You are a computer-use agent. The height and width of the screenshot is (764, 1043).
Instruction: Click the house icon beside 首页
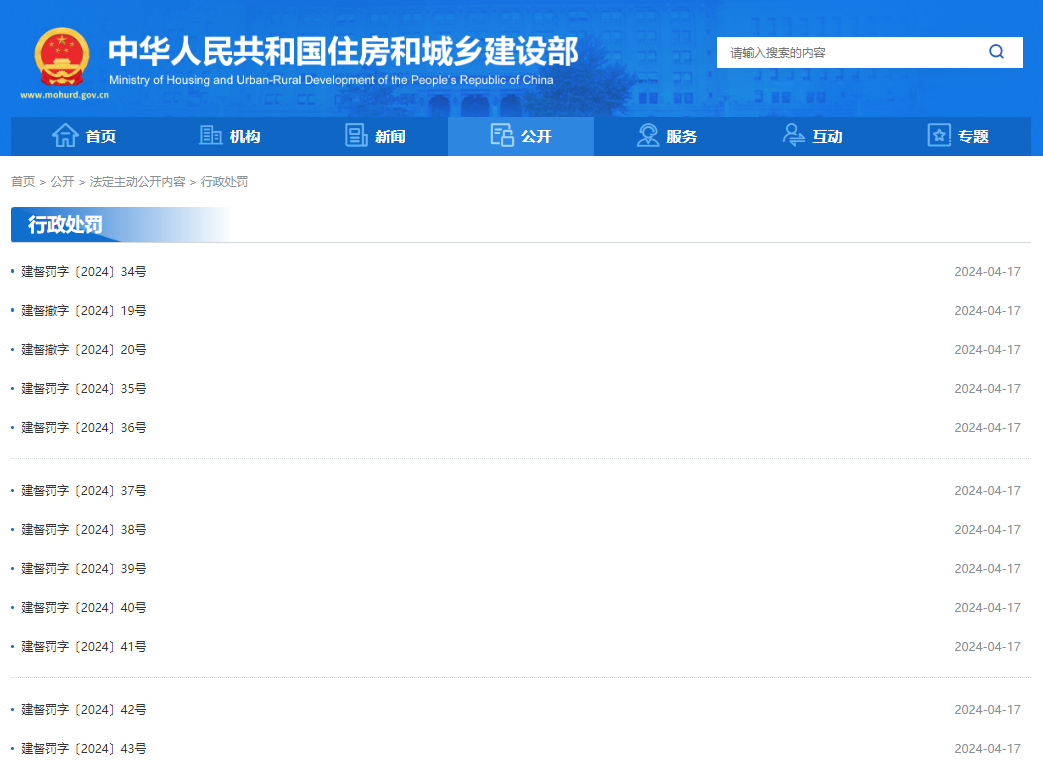[x=65, y=136]
